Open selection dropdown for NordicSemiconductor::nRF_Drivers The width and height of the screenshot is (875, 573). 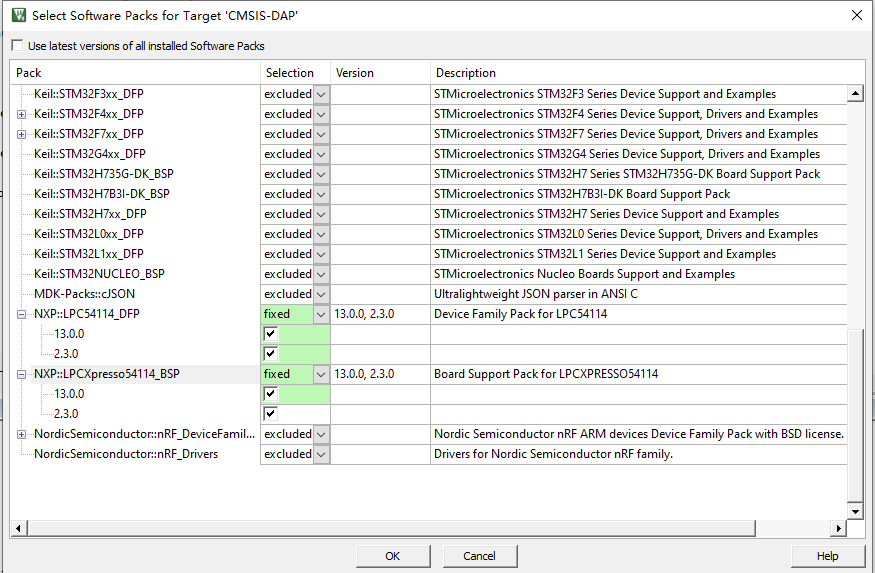click(321, 454)
